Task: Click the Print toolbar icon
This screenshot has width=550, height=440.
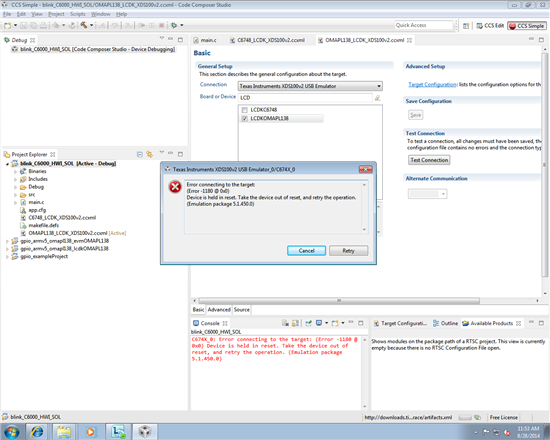Action: point(43,26)
